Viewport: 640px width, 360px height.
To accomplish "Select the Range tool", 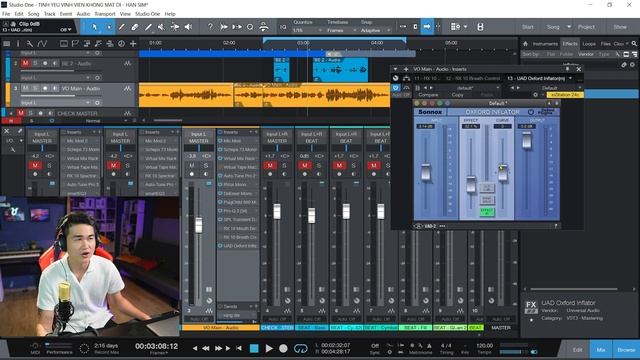I will [x=109, y=27].
